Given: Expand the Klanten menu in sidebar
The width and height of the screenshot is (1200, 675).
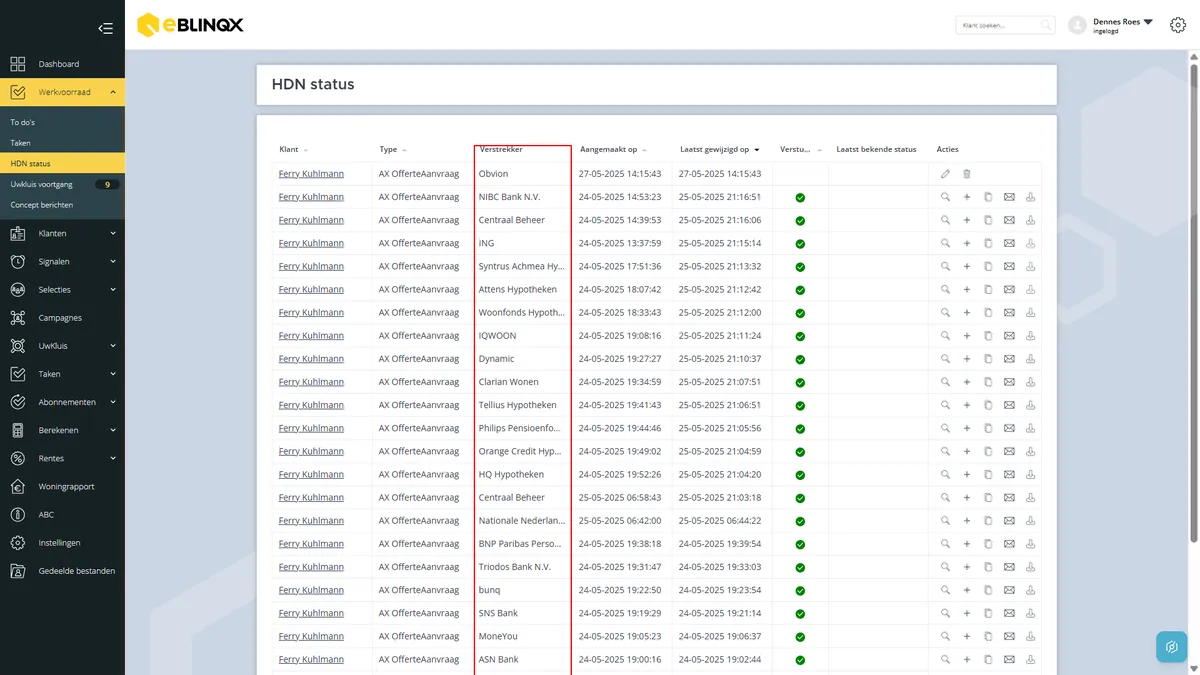Looking at the screenshot, I should [x=113, y=233].
